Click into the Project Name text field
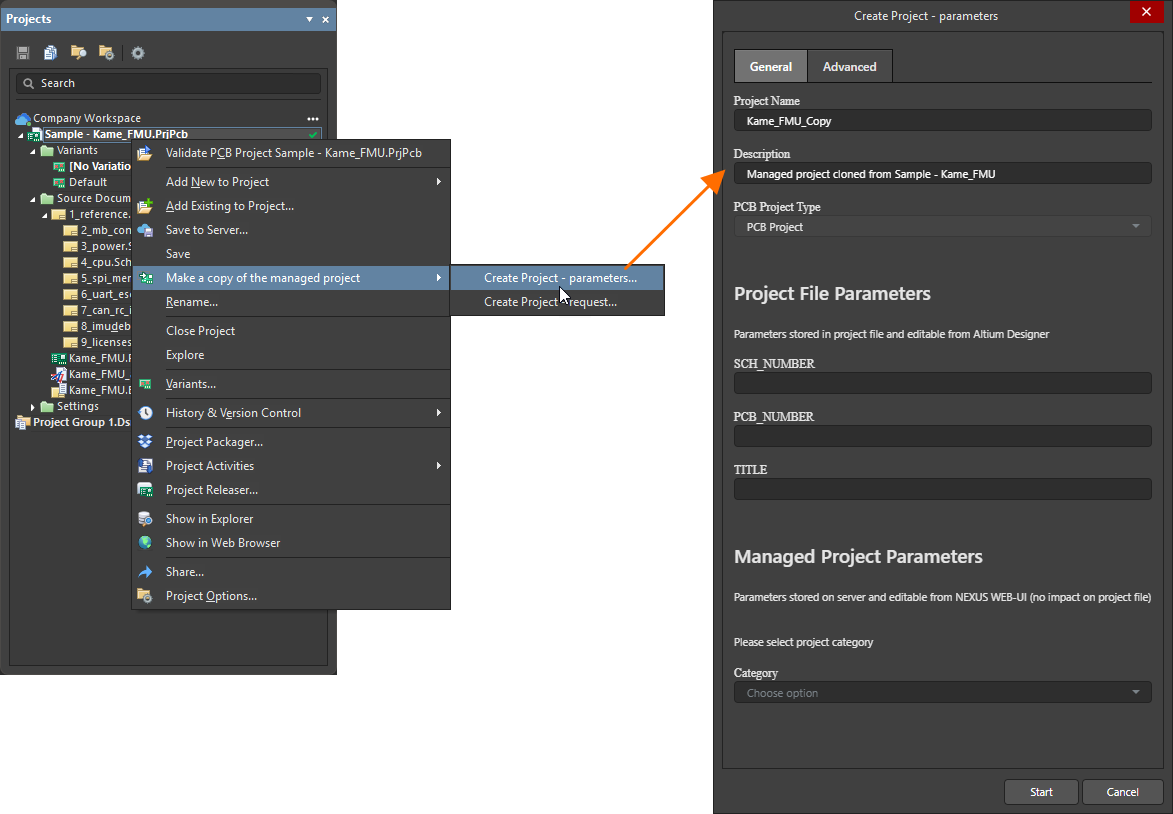 pos(942,121)
